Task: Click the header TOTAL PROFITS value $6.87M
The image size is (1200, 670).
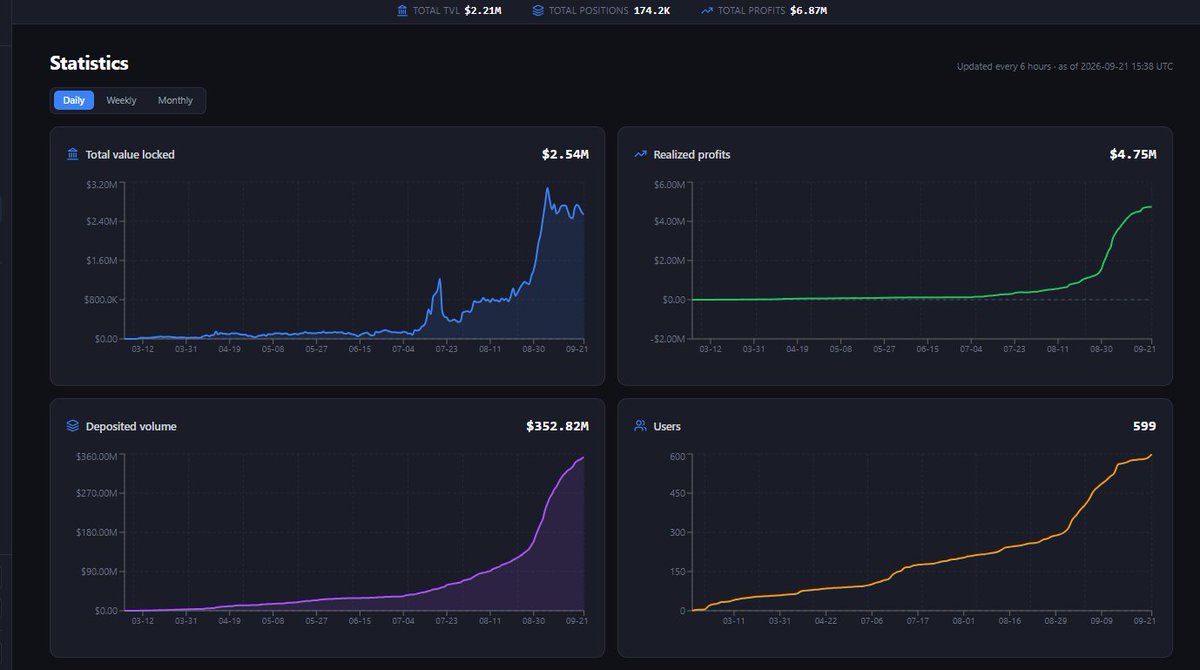Action: coord(808,10)
